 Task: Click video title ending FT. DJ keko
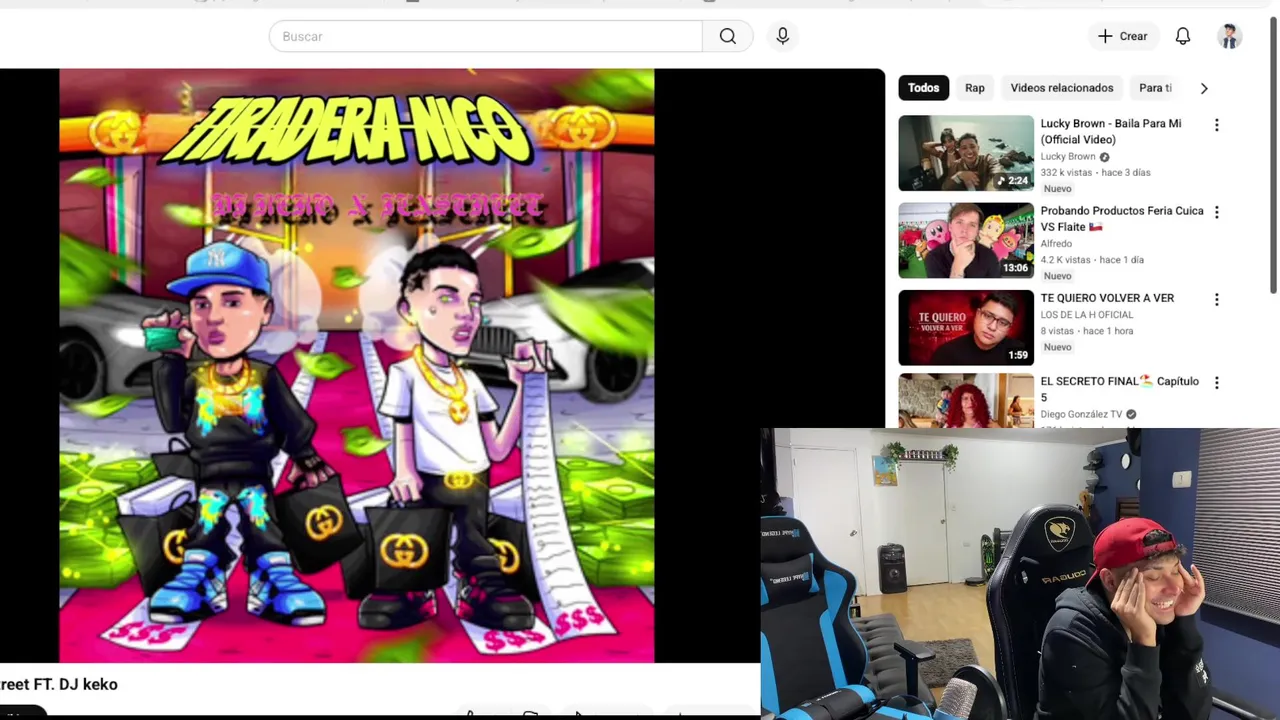pos(59,684)
